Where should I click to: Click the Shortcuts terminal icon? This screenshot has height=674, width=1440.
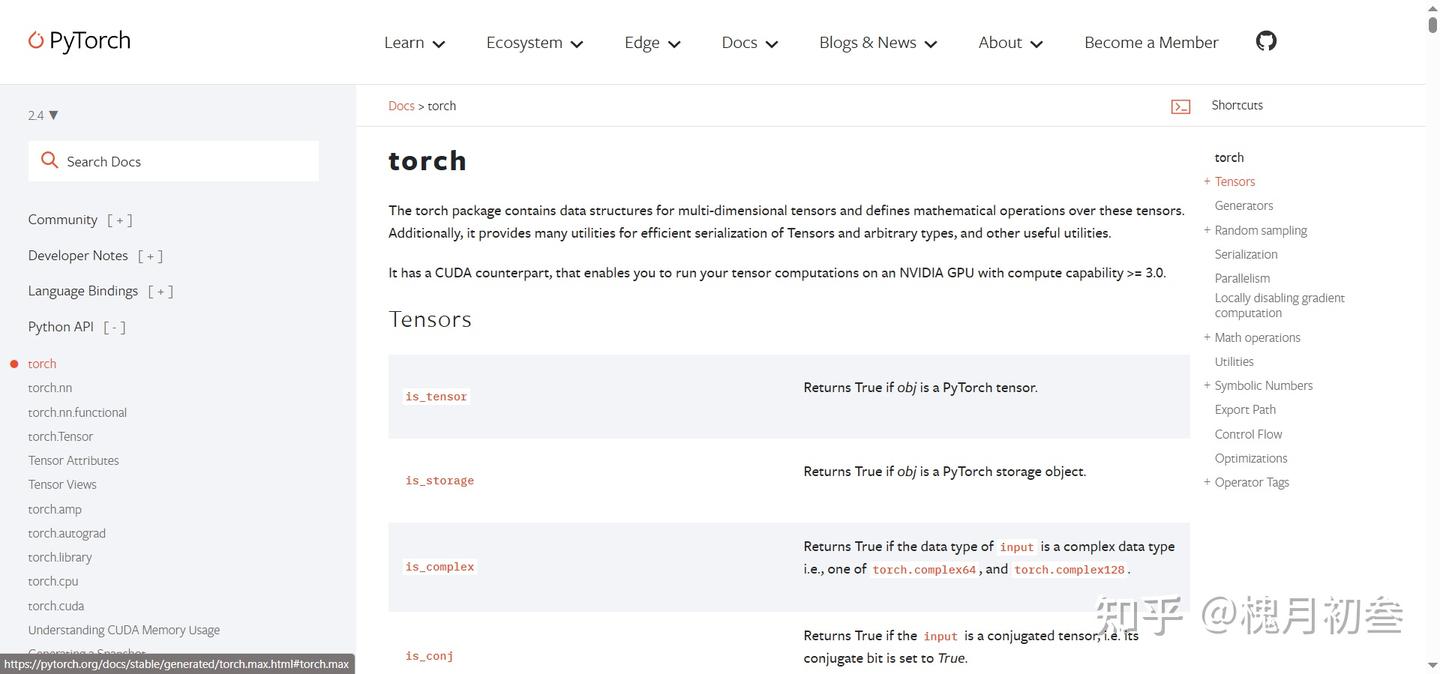pyautogui.click(x=1180, y=106)
